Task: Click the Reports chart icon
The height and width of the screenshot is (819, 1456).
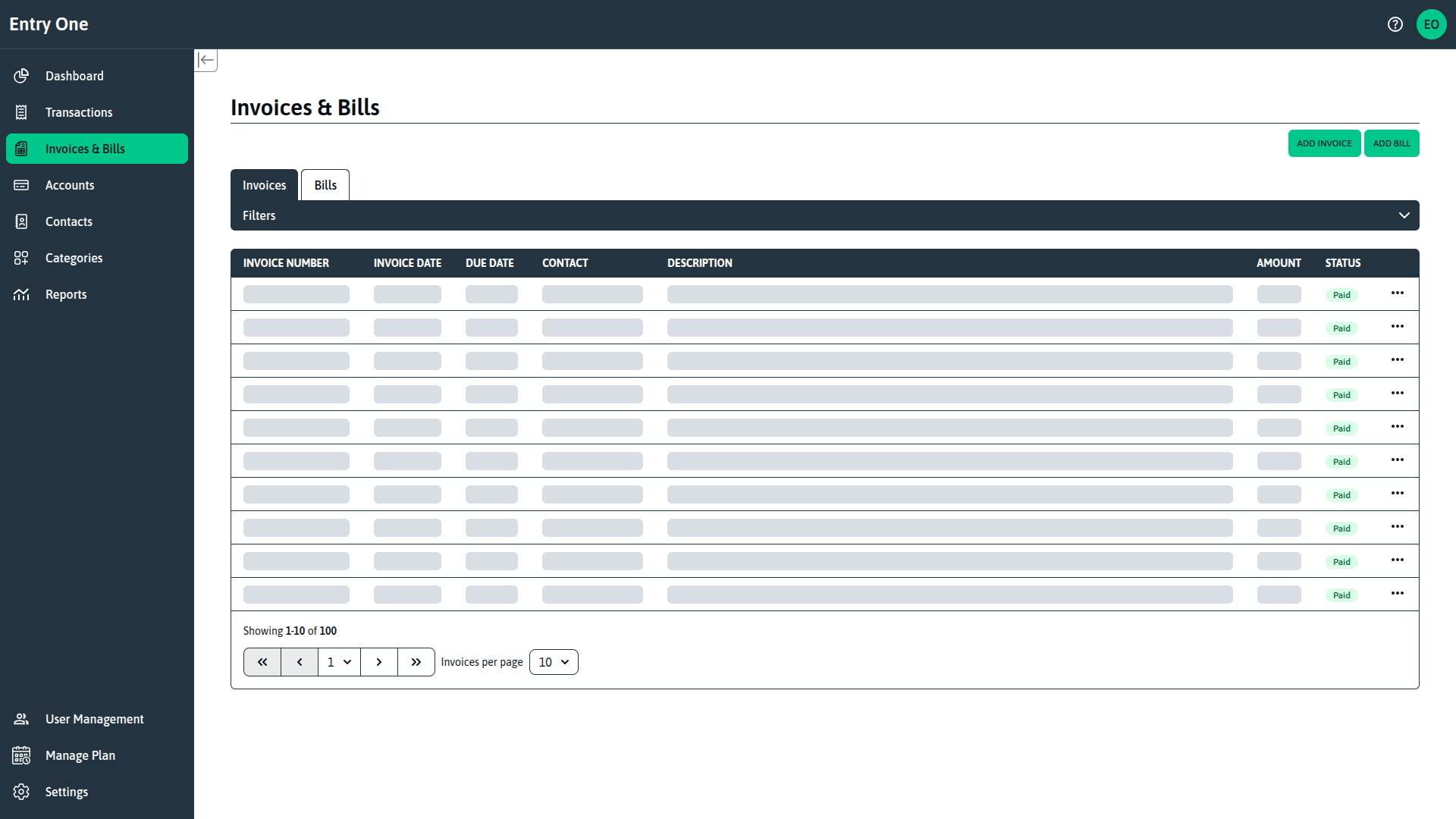Action: pyautogui.click(x=21, y=294)
